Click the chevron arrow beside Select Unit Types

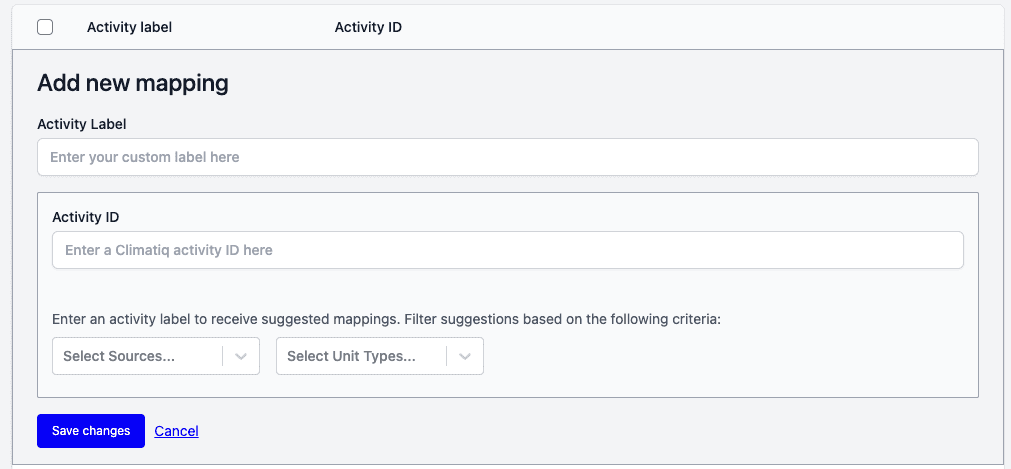[465, 356]
